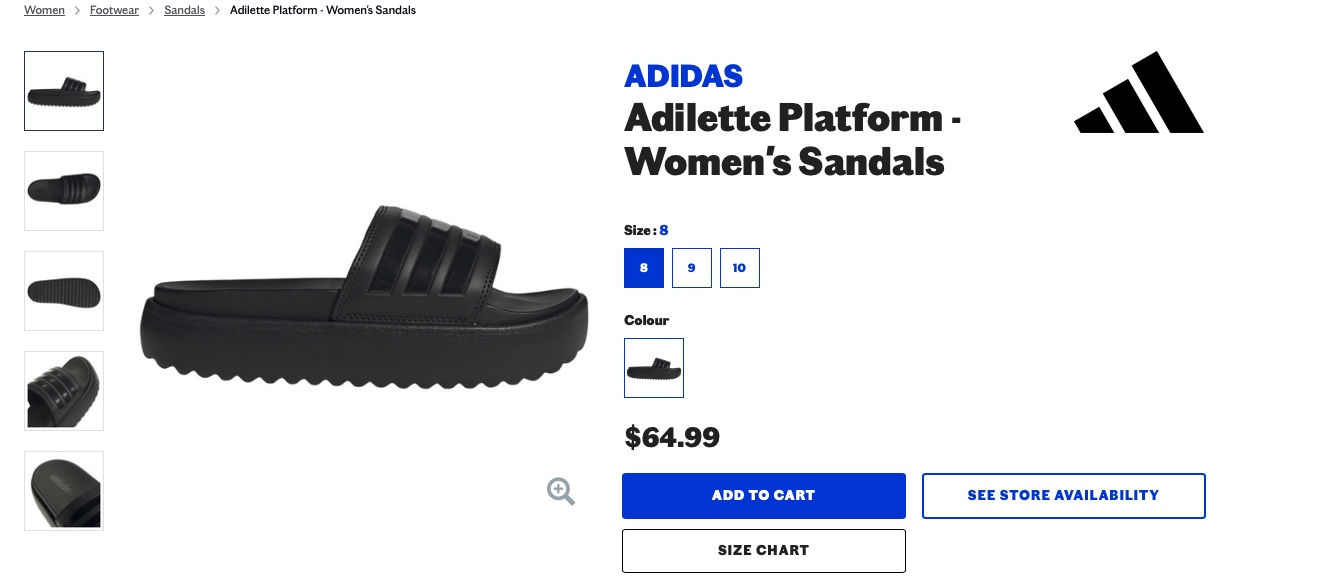Open the Footwear breadcrumb link
The image size is (1338, 587).
click(114, 10)
